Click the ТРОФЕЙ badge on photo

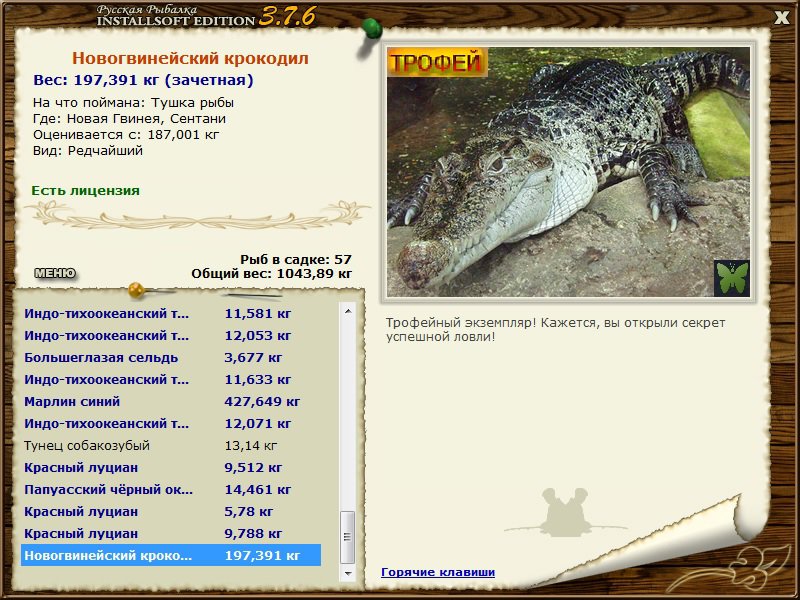pos(438,62)
